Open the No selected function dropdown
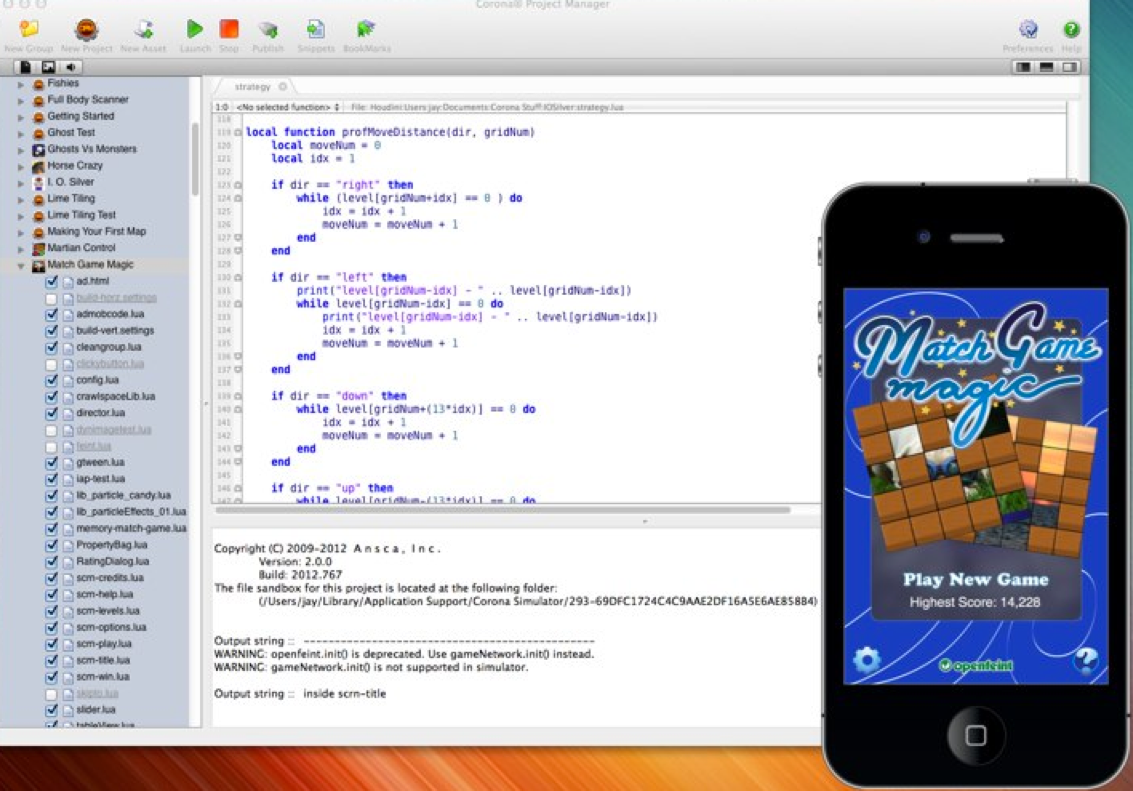Image resolution: width=1133 pixels, height=791 pixels. coord(287,107)
